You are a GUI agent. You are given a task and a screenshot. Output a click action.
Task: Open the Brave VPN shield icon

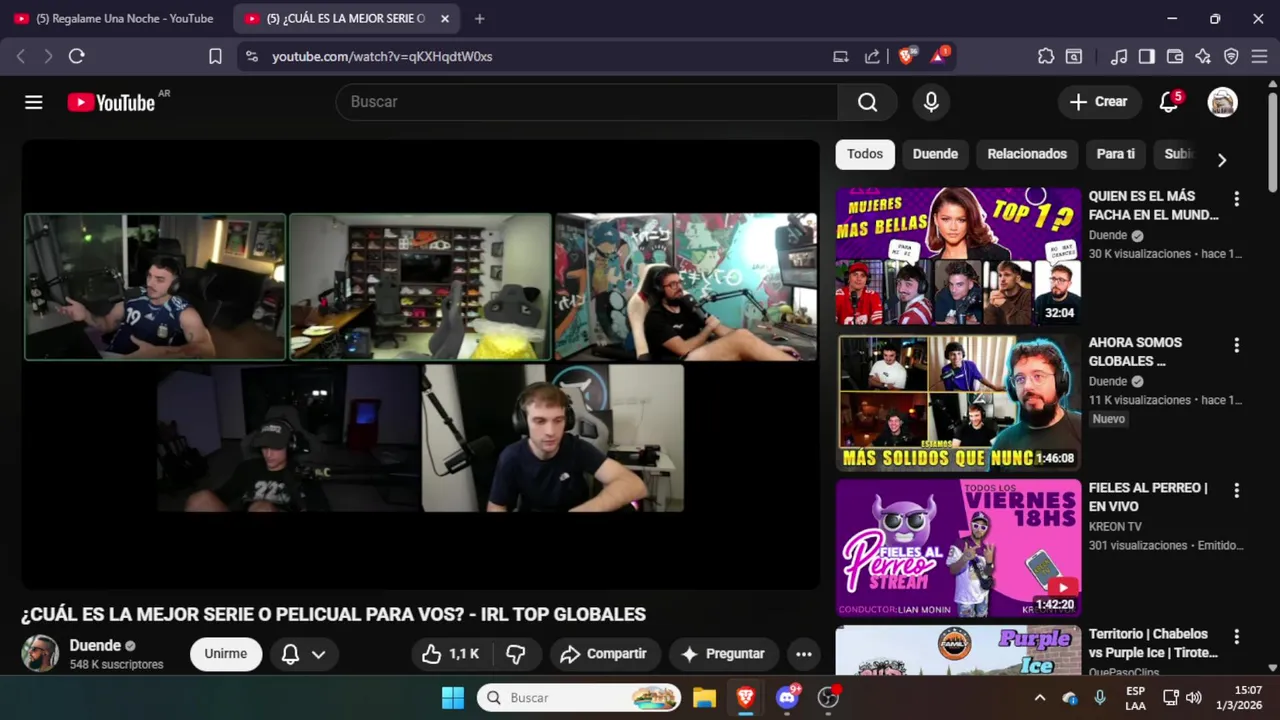click(x=1231, y=57)
